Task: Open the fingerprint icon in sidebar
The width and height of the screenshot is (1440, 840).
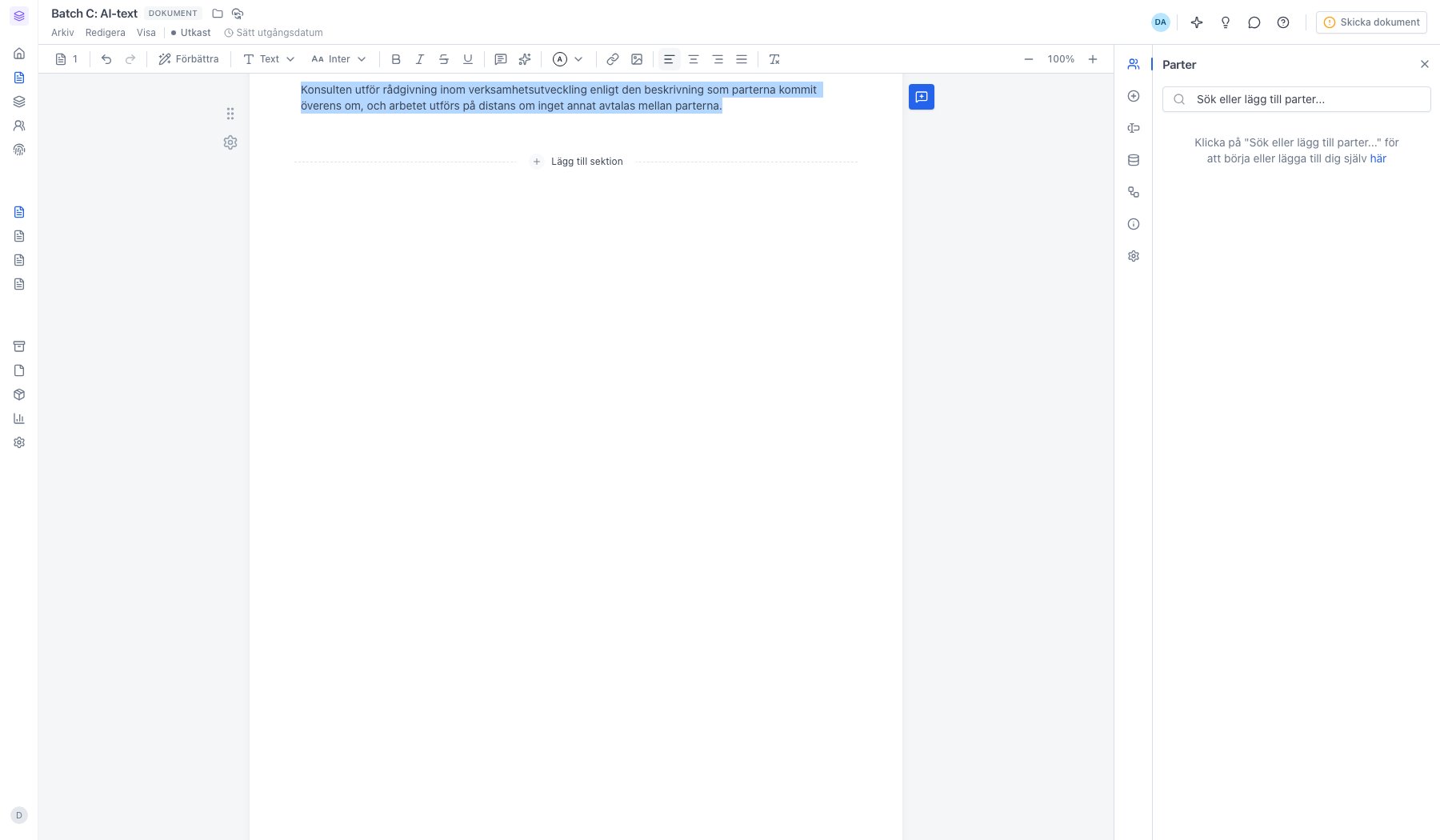Action: tap(19, 150)
